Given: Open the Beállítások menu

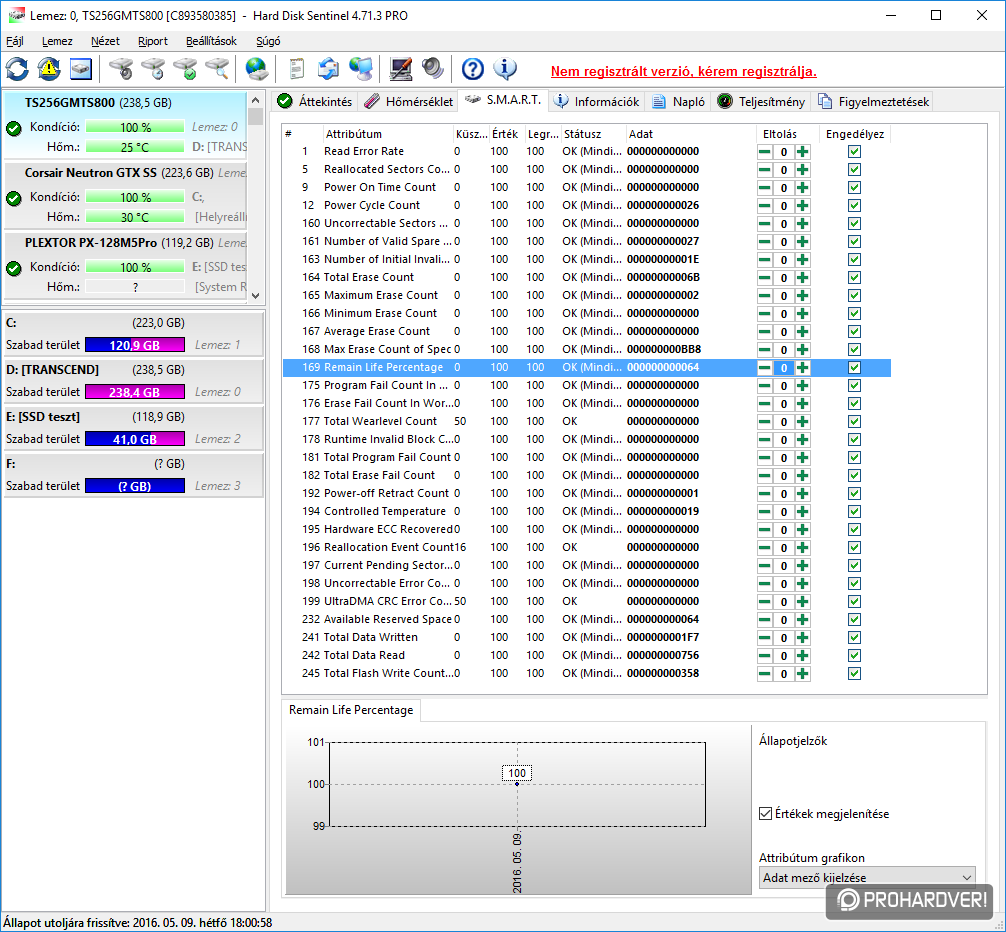Looking at the screenshot, I should (211, 41).
